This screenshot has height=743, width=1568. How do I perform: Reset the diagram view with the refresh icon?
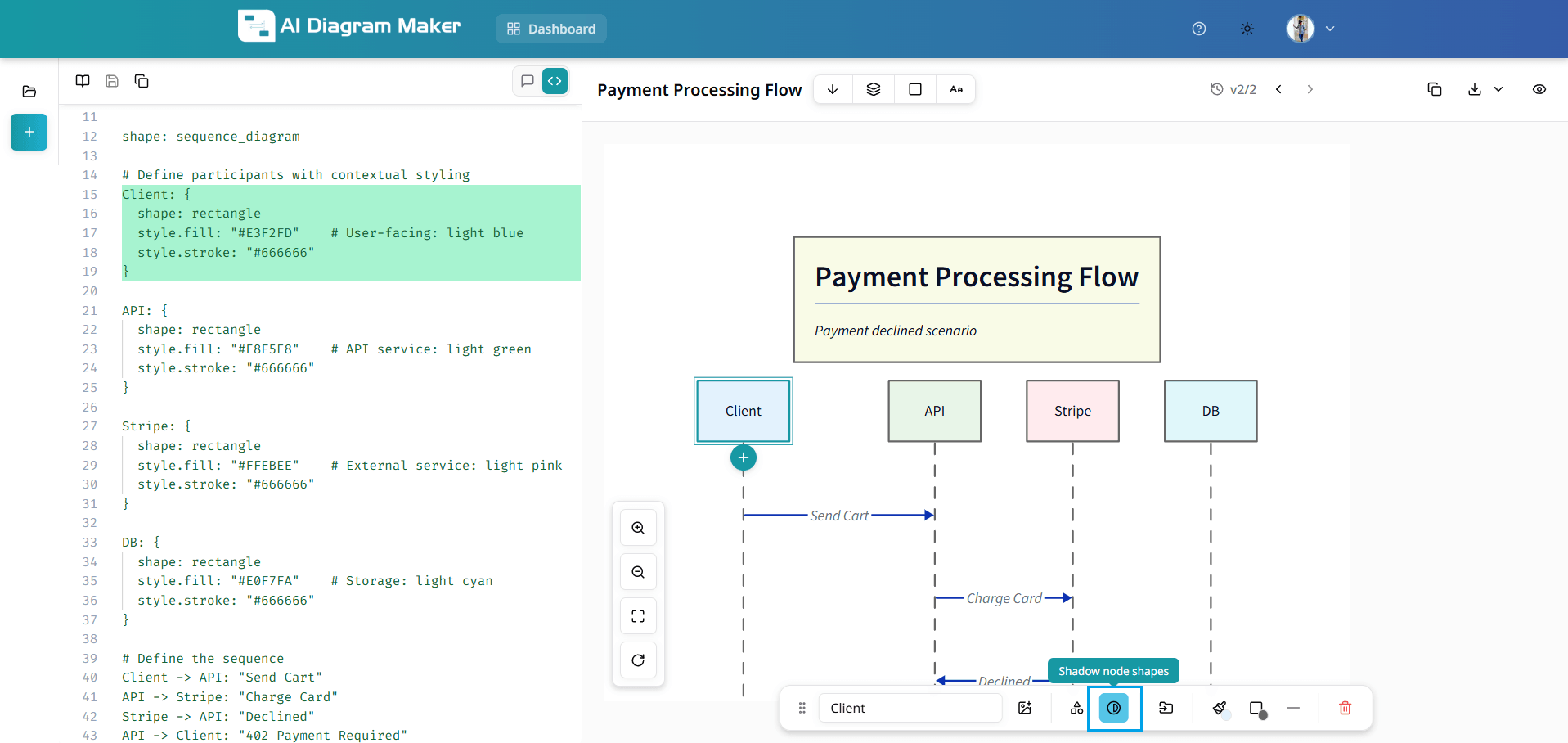click(638, 660)
